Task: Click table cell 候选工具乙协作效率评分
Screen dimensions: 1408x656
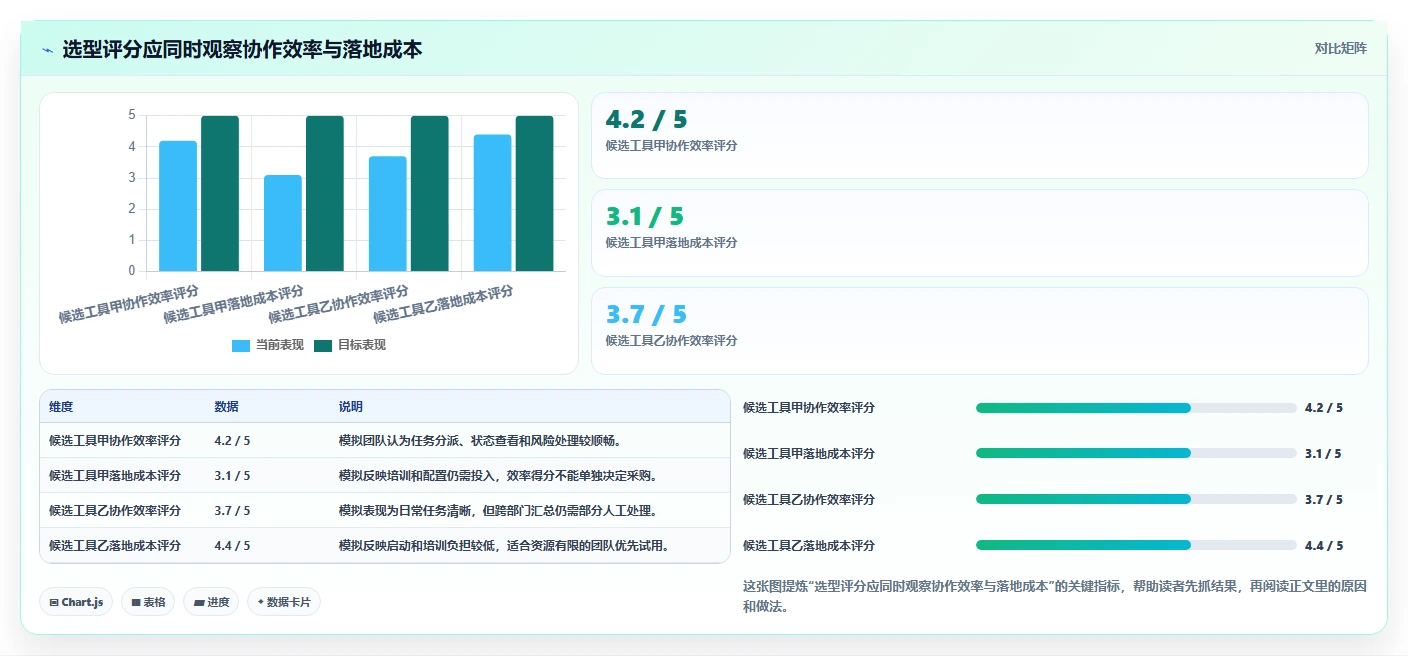Action: pos(115,510)
